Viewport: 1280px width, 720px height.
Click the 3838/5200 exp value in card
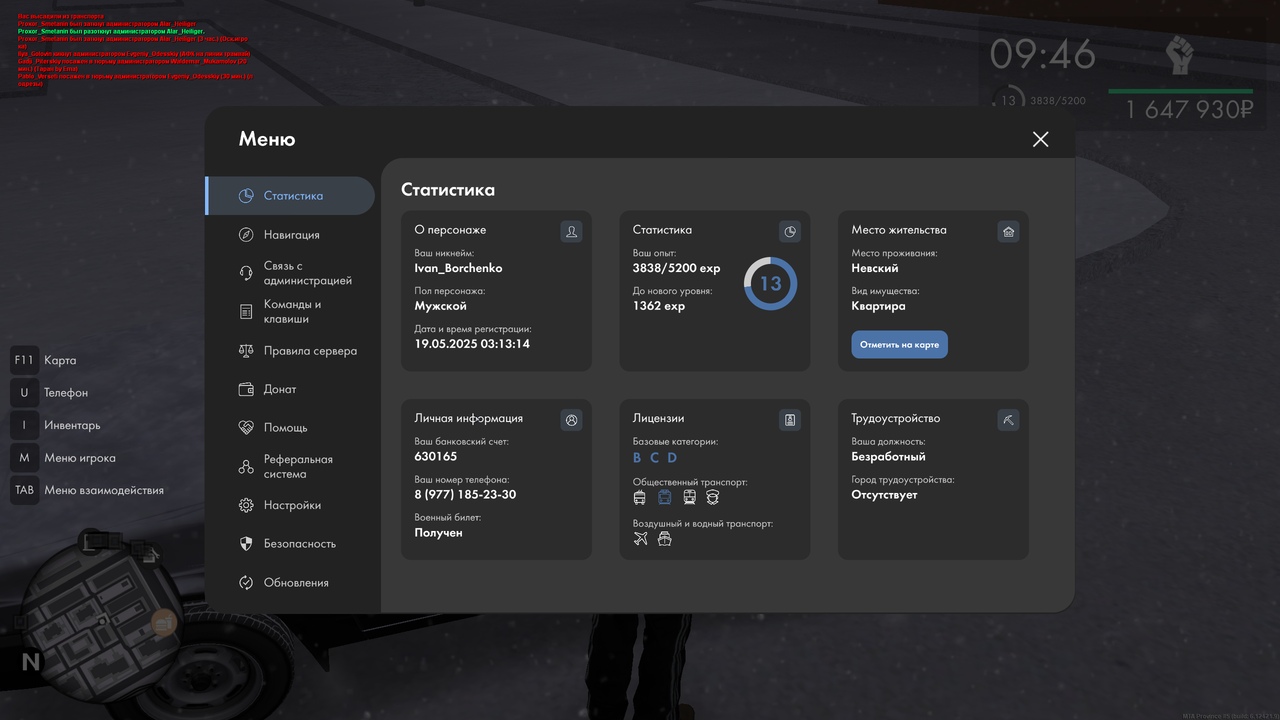(677, 268)
